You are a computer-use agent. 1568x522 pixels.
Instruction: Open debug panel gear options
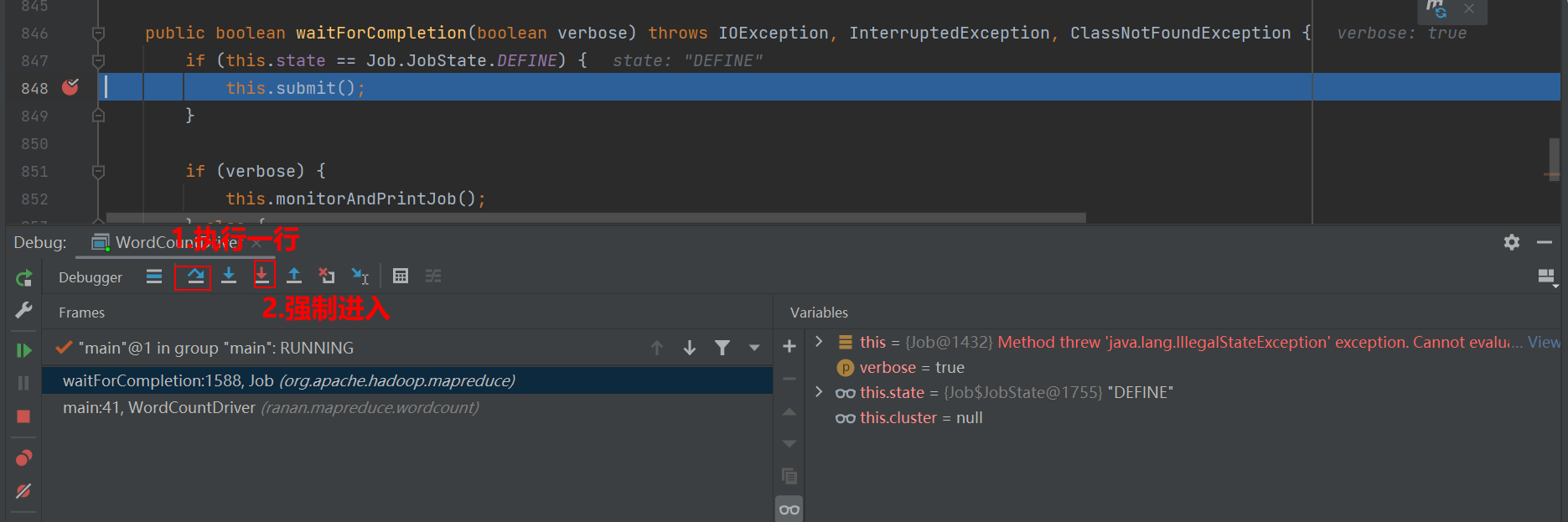point(1512,242)
